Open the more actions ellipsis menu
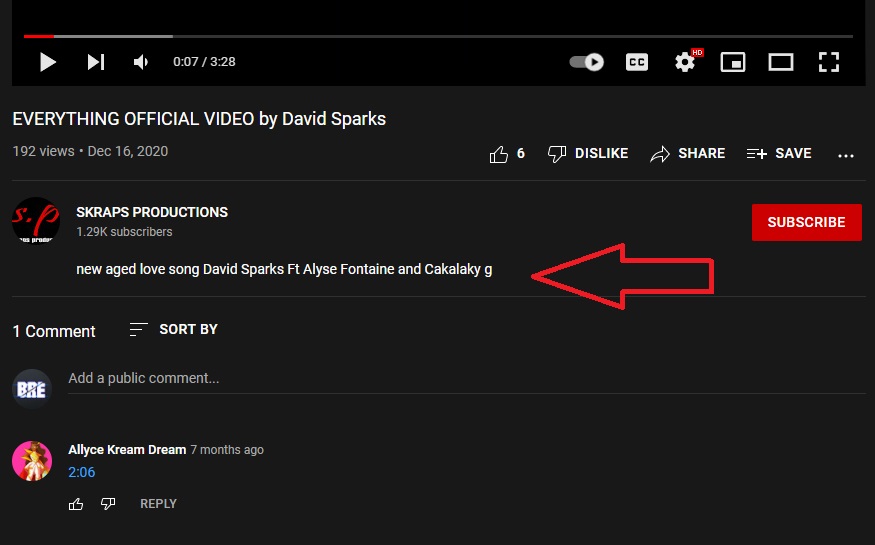Screen dimensions: 875x545 click(846, 155)
